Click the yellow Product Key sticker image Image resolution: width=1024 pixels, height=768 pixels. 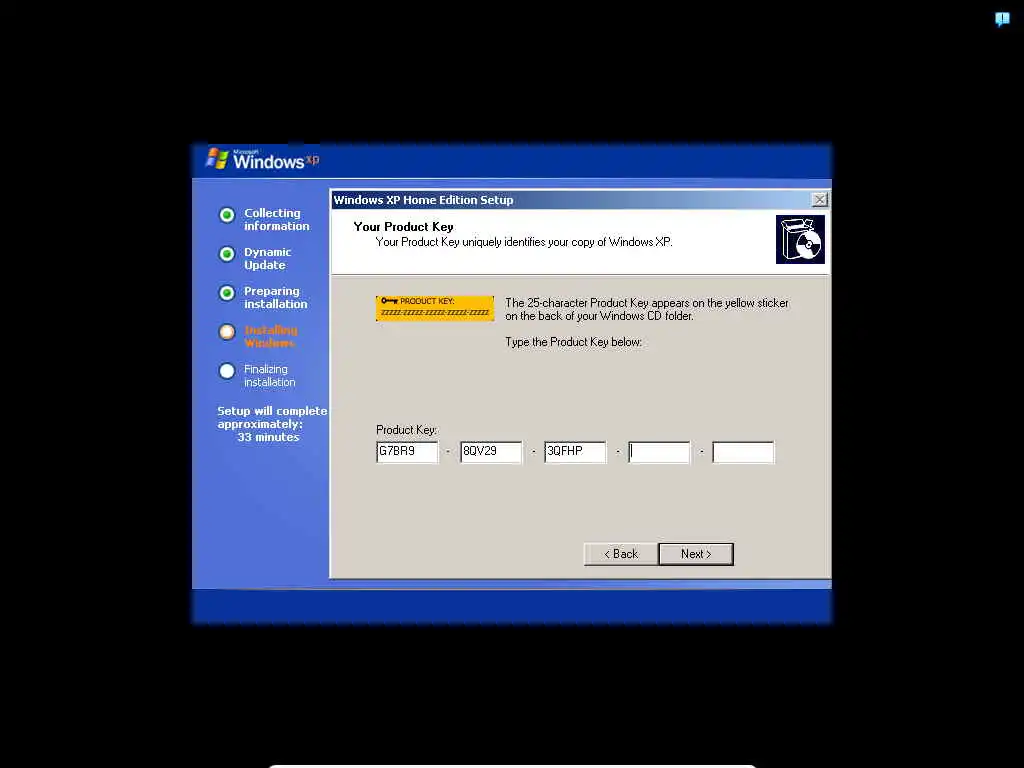point(435,308)
